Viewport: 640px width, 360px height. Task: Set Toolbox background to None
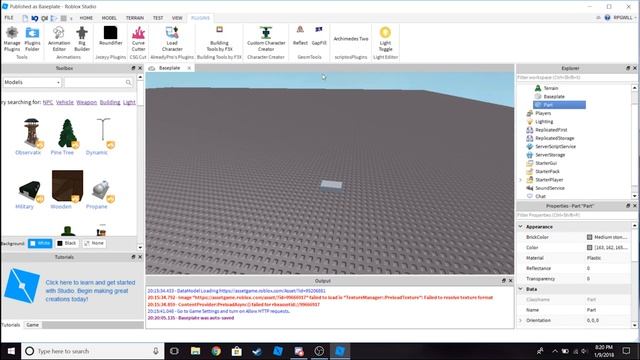[94, 243]
